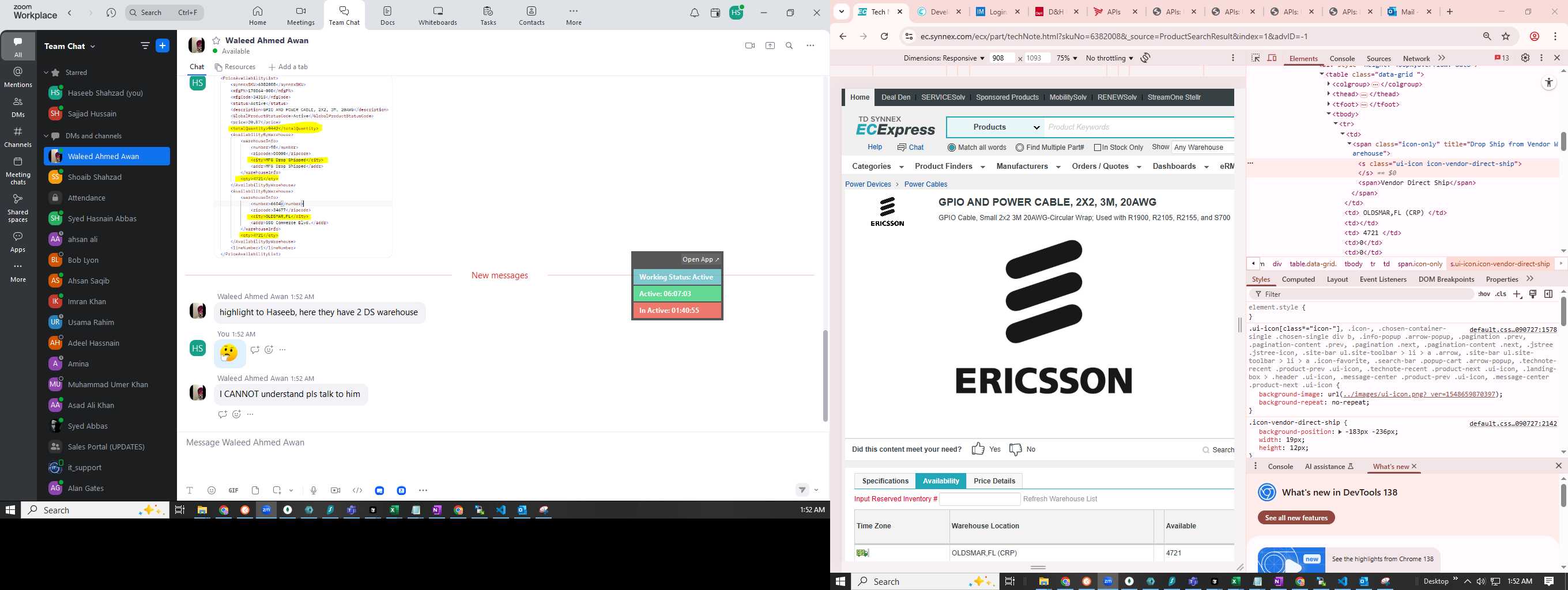Screen dimensions: 1568x590
Task: Open the Products search category dropdown
Action: point(996,127)
